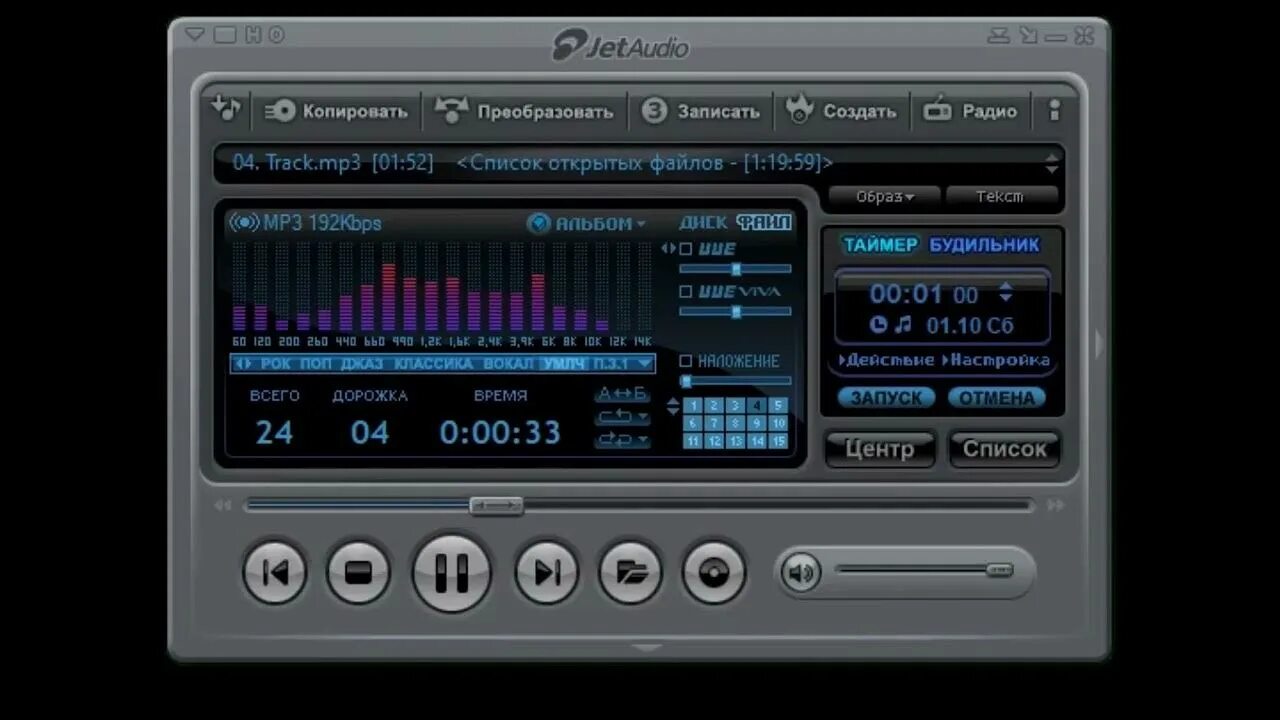Open the Преобразовать conversion tool
The image size is (1280, 720).
(x=524, y=111)
